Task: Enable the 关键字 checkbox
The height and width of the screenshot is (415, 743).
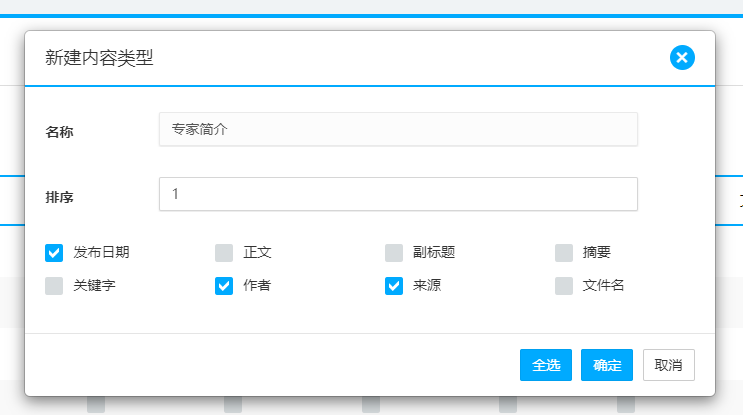Action: tap(55, 286)
